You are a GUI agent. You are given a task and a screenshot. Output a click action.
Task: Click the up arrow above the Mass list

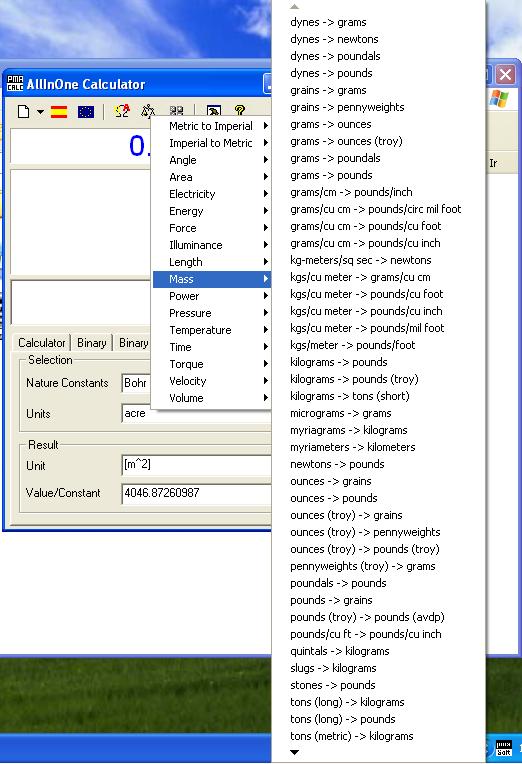[294, 7]
